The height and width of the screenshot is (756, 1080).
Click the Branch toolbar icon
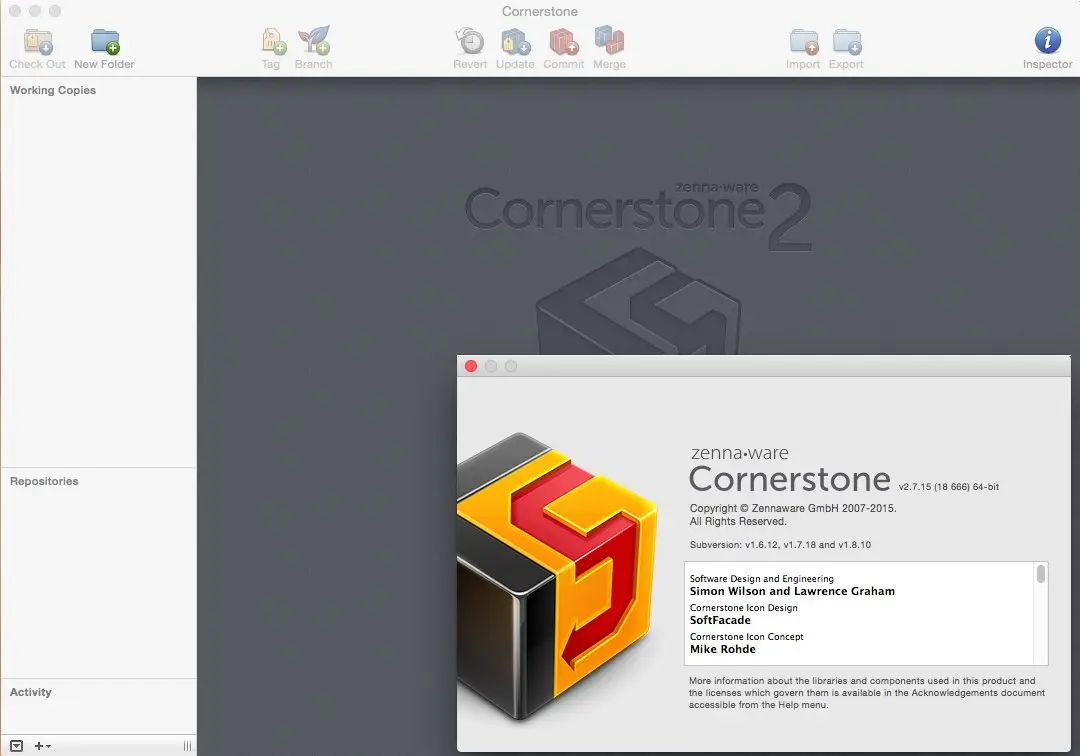point(314,41)
